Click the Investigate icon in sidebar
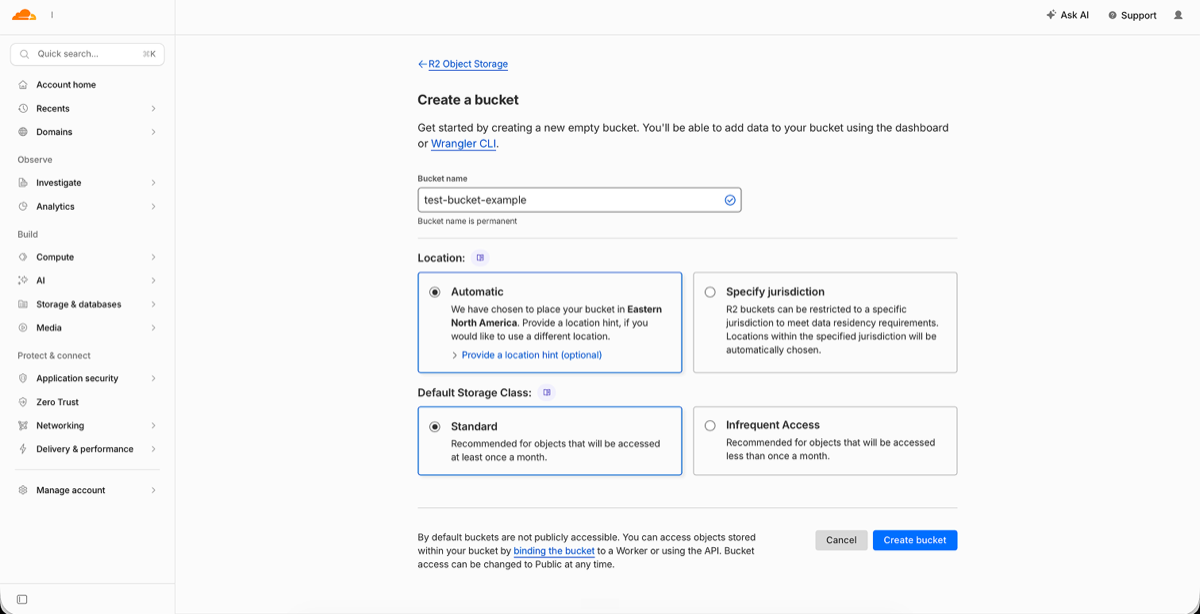This screenshot has height=614, width=1200. coord(23,183)
